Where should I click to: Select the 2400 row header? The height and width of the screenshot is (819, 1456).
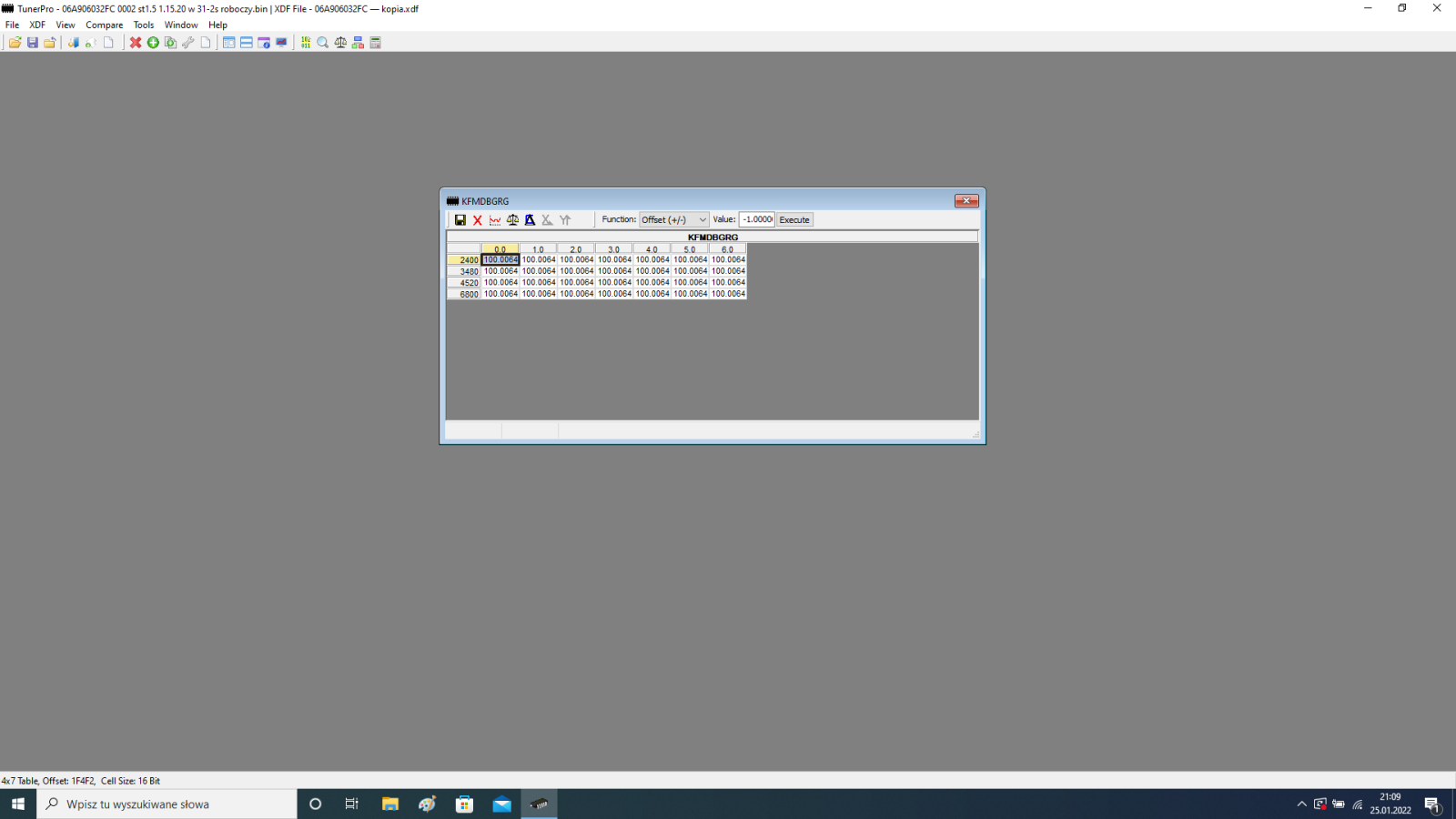tap(464, 259)
